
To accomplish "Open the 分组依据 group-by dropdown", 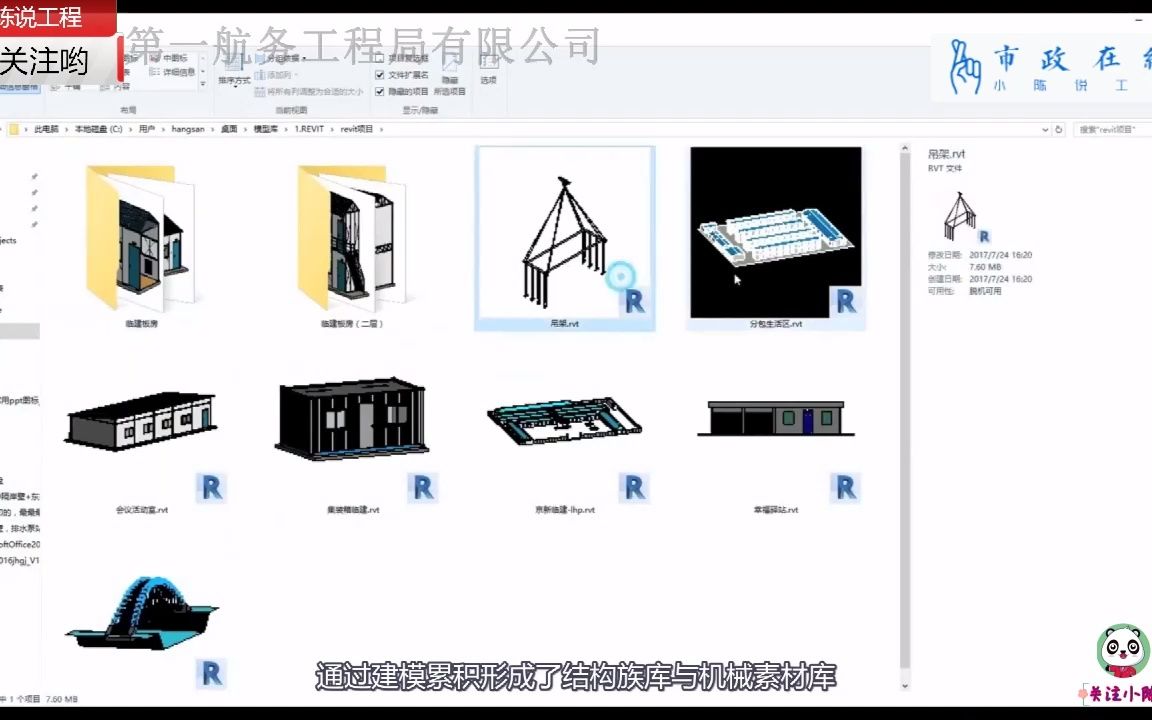I will click(281, 58).
